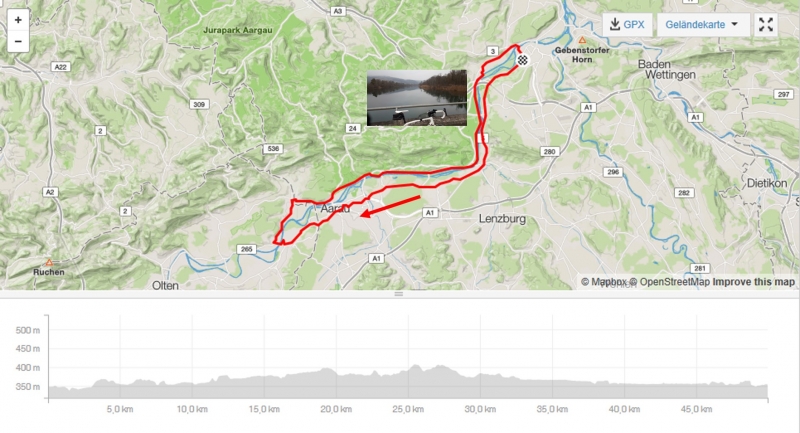800x433 pixels.
Task: Enter fullscreen map view
Action: 765,24
